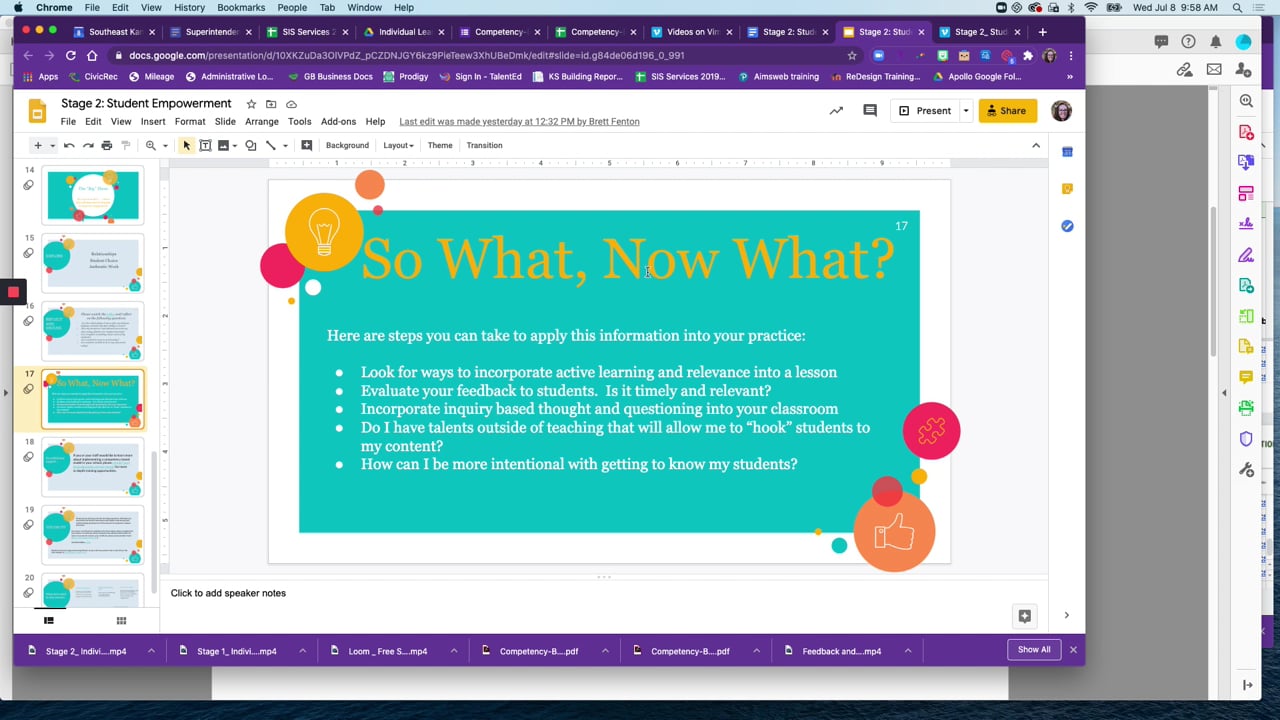This screenshot has width=1280, height=720.
Task: Open the Arrange menu
Action: click(262, 122)
